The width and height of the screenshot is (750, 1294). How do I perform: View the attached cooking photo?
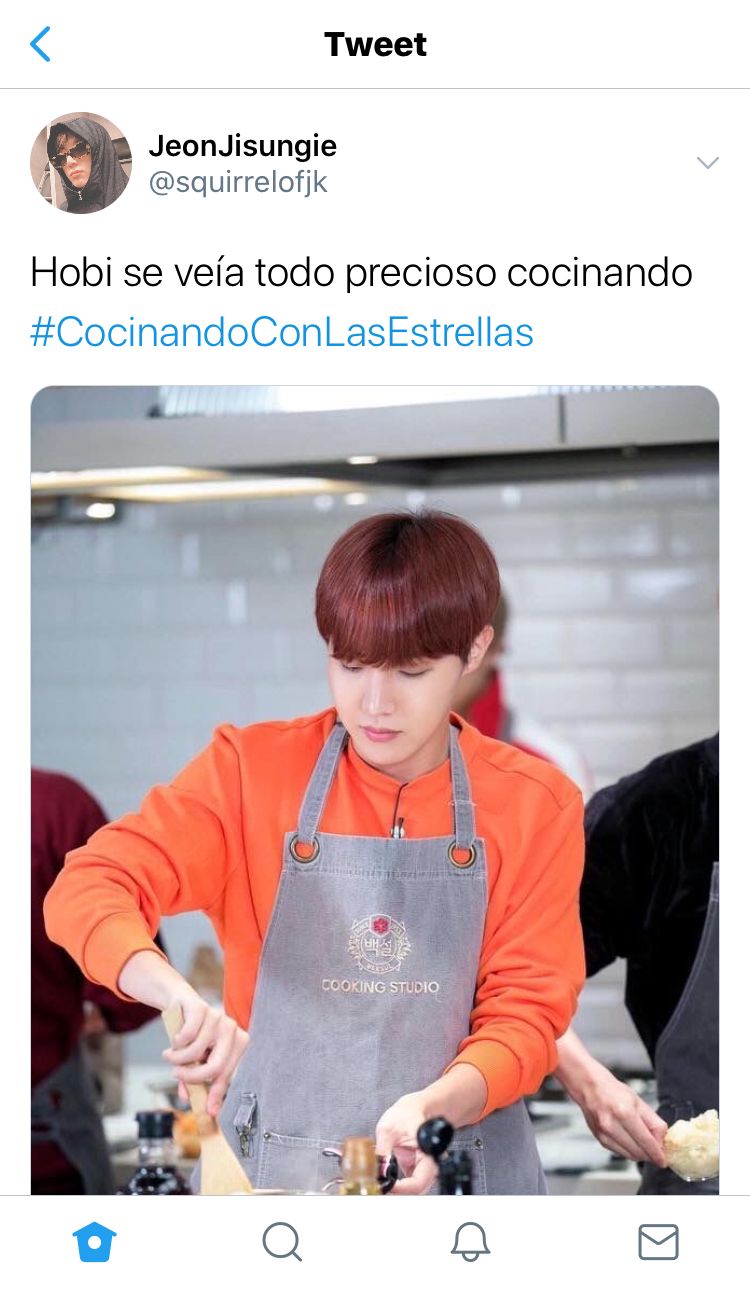tap(375, 790)
